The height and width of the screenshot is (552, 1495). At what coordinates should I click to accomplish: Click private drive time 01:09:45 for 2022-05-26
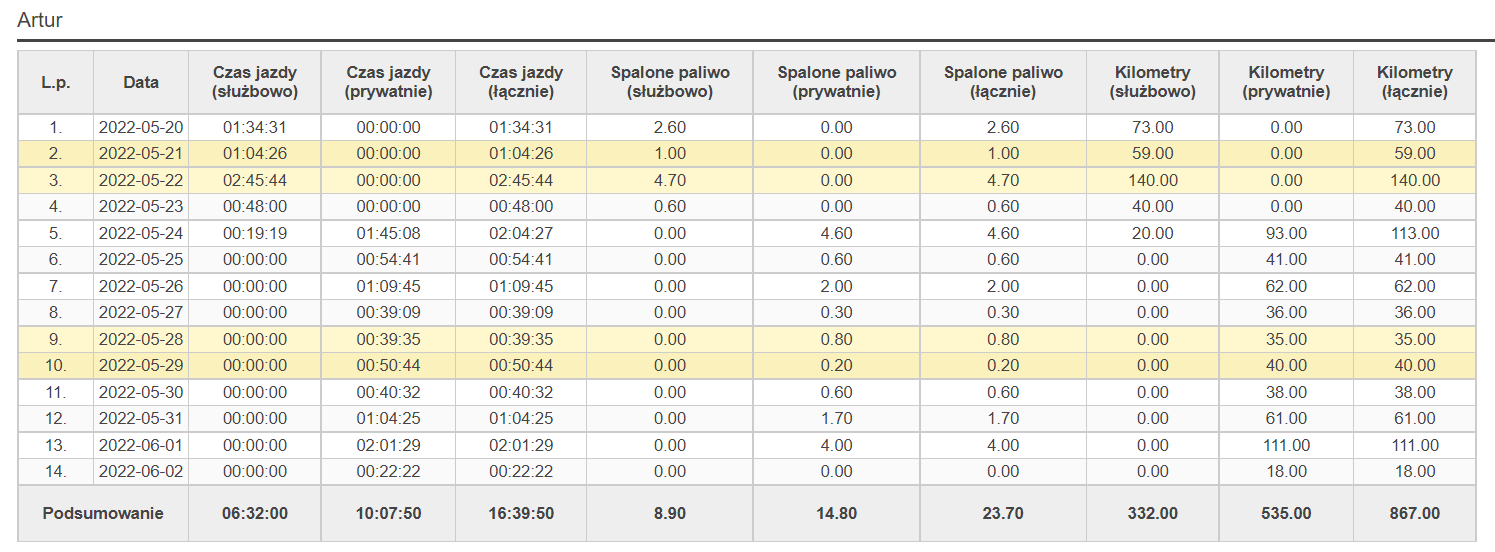point(388,287)
